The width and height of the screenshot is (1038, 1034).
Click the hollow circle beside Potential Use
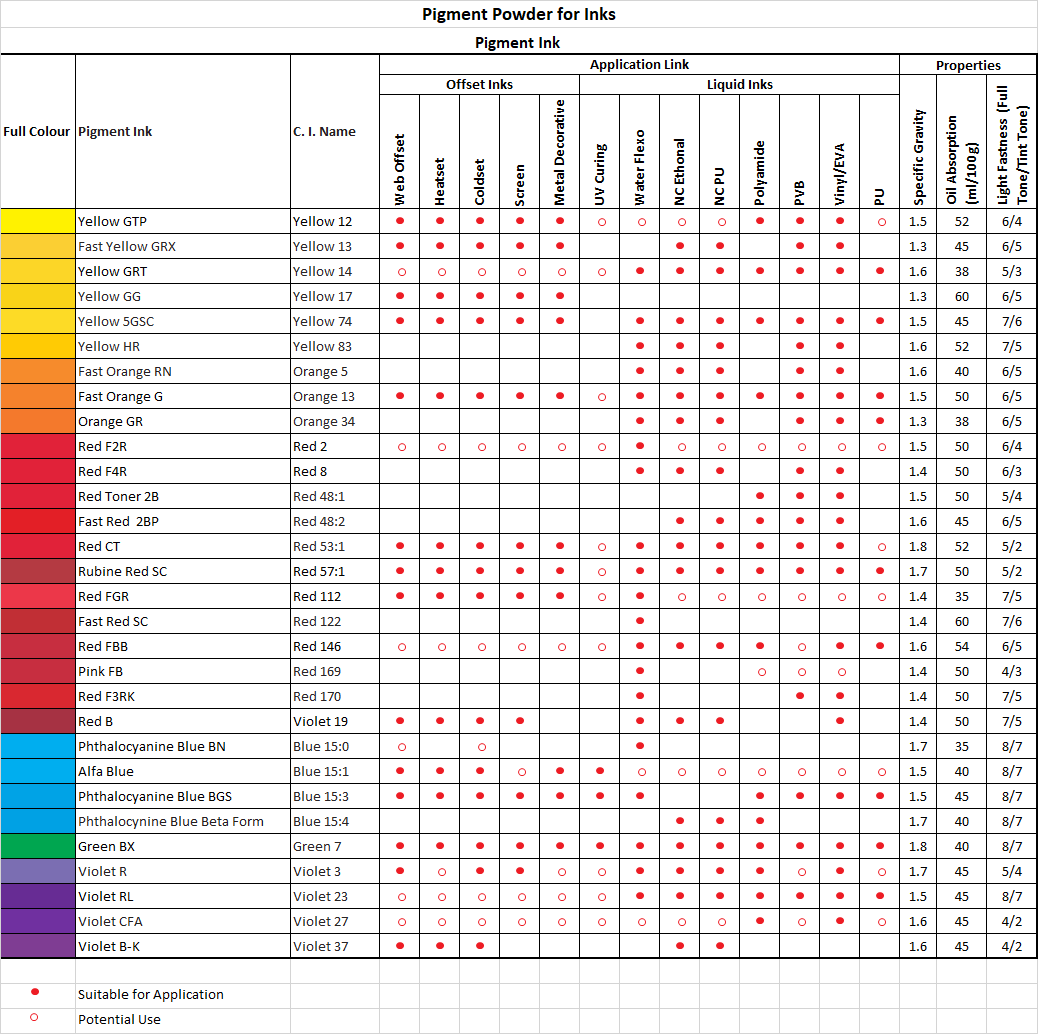click(x=35, y=1018)
